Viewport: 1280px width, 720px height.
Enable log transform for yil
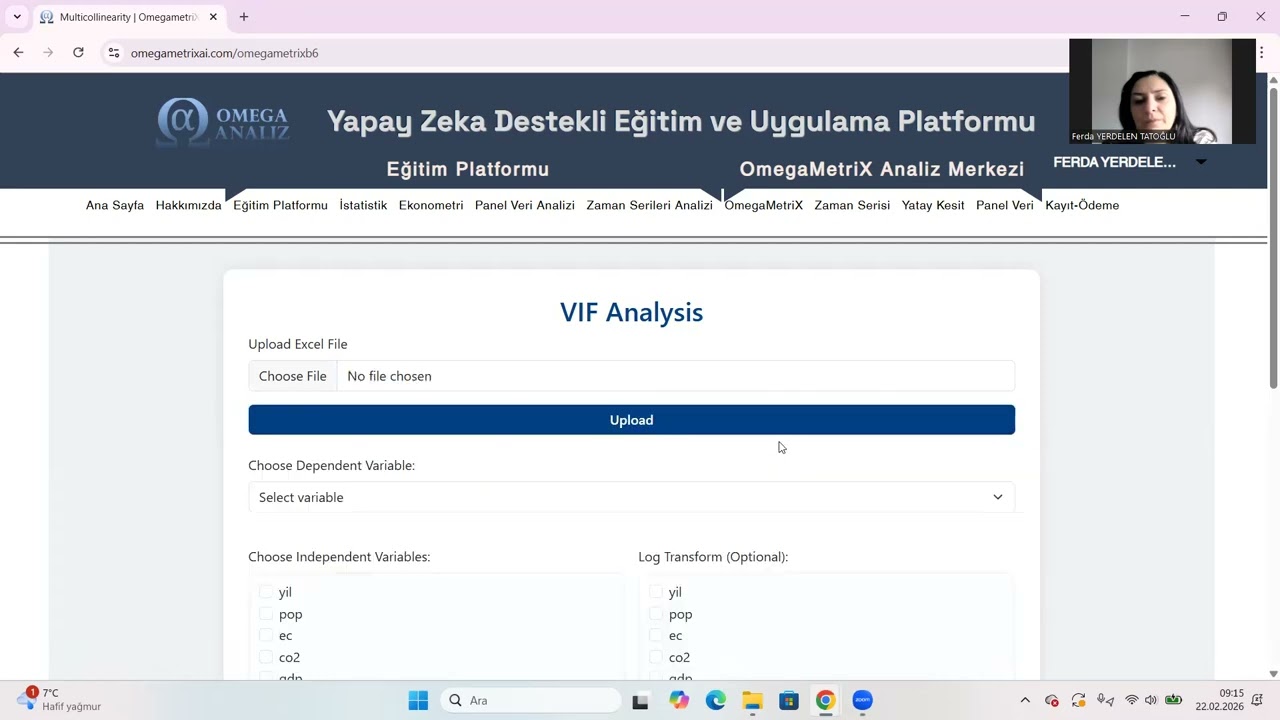655,592
